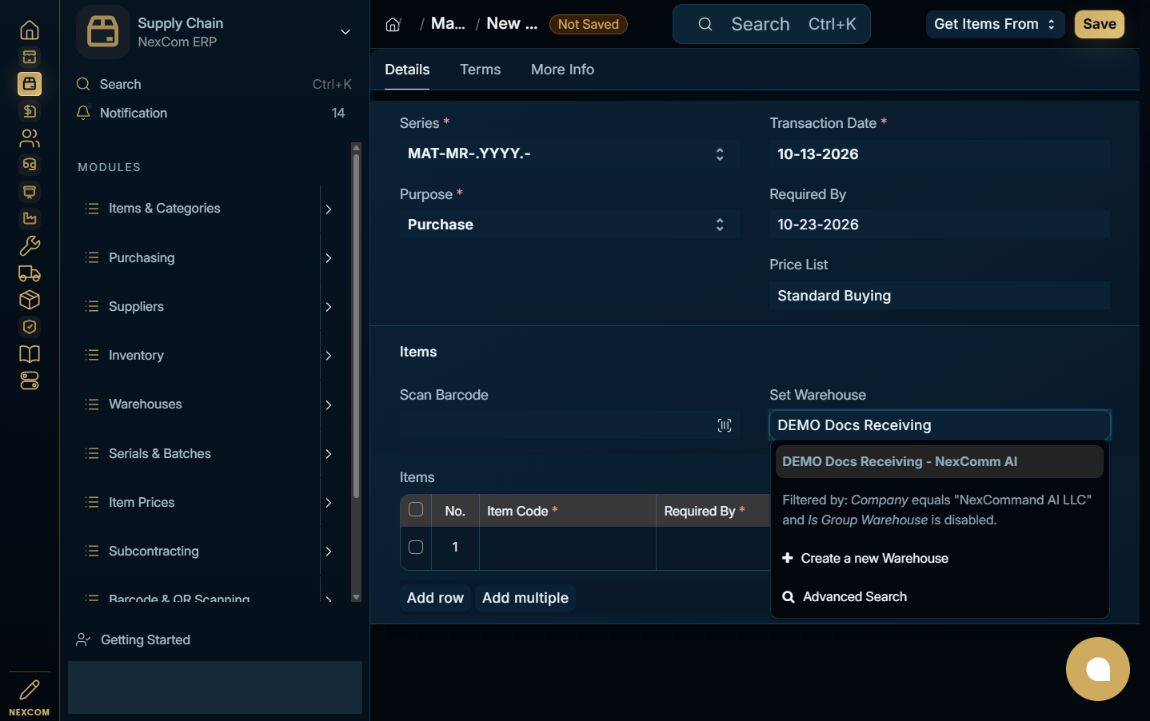Switch to the Details tab
Screen dimensions: 1150x721
[407, 70]
